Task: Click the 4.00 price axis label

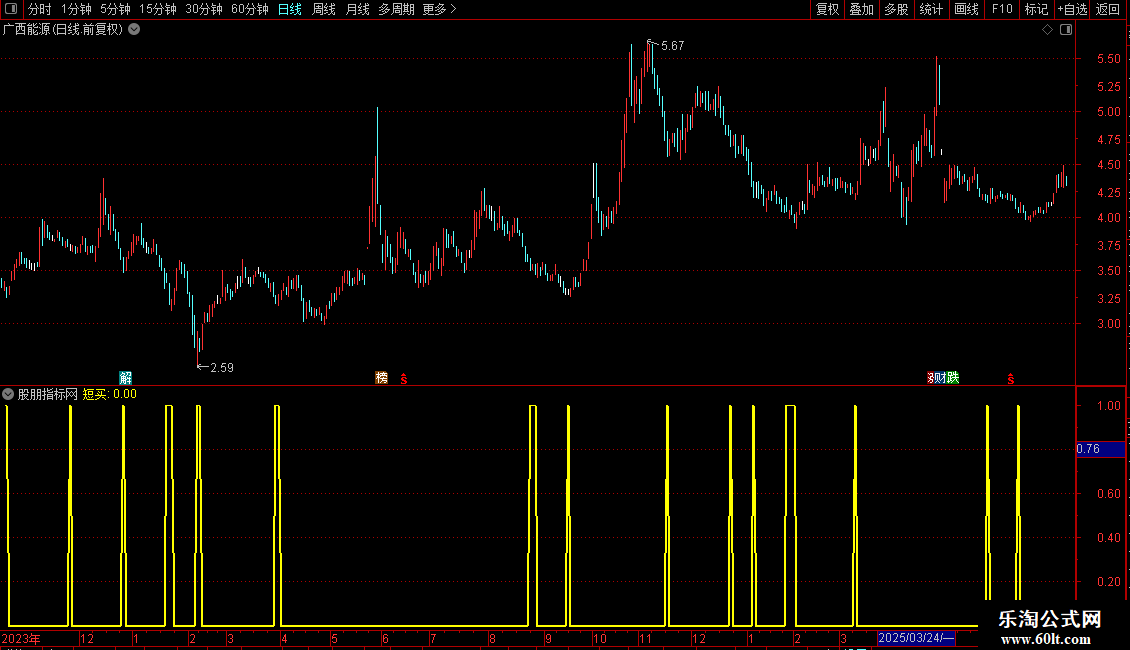Action: pos(1108,218)
